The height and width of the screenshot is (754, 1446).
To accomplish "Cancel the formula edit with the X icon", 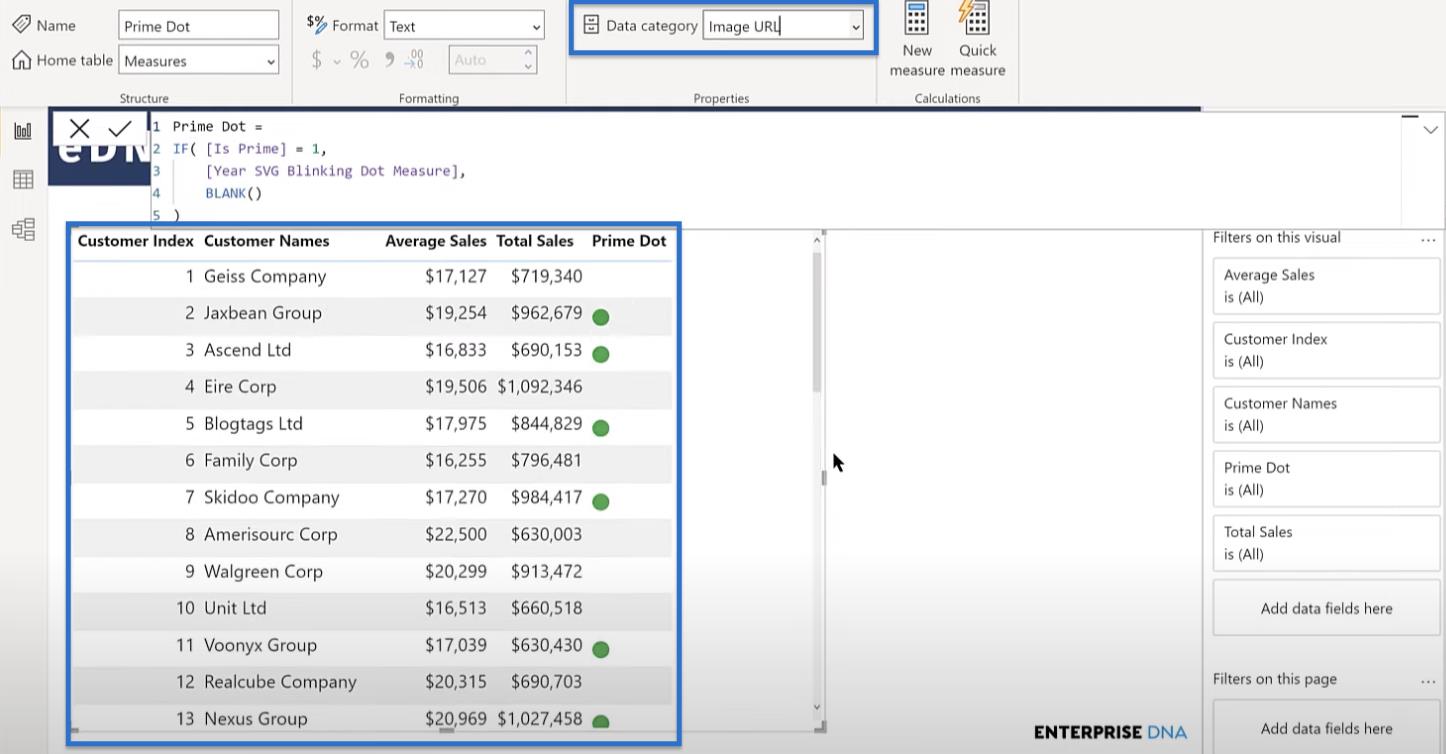I will (80, 128).
